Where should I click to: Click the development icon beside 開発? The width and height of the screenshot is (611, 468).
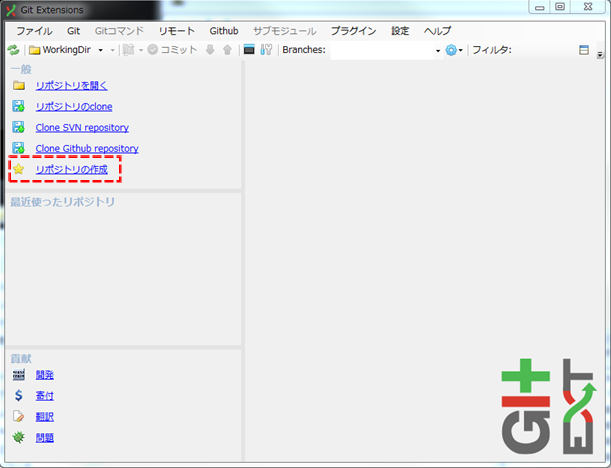pyautogui.click(x=18, y=374)
